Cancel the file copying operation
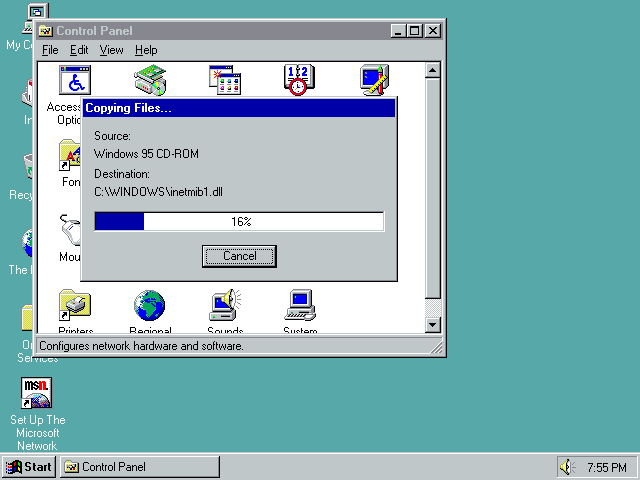 point(239,256)
